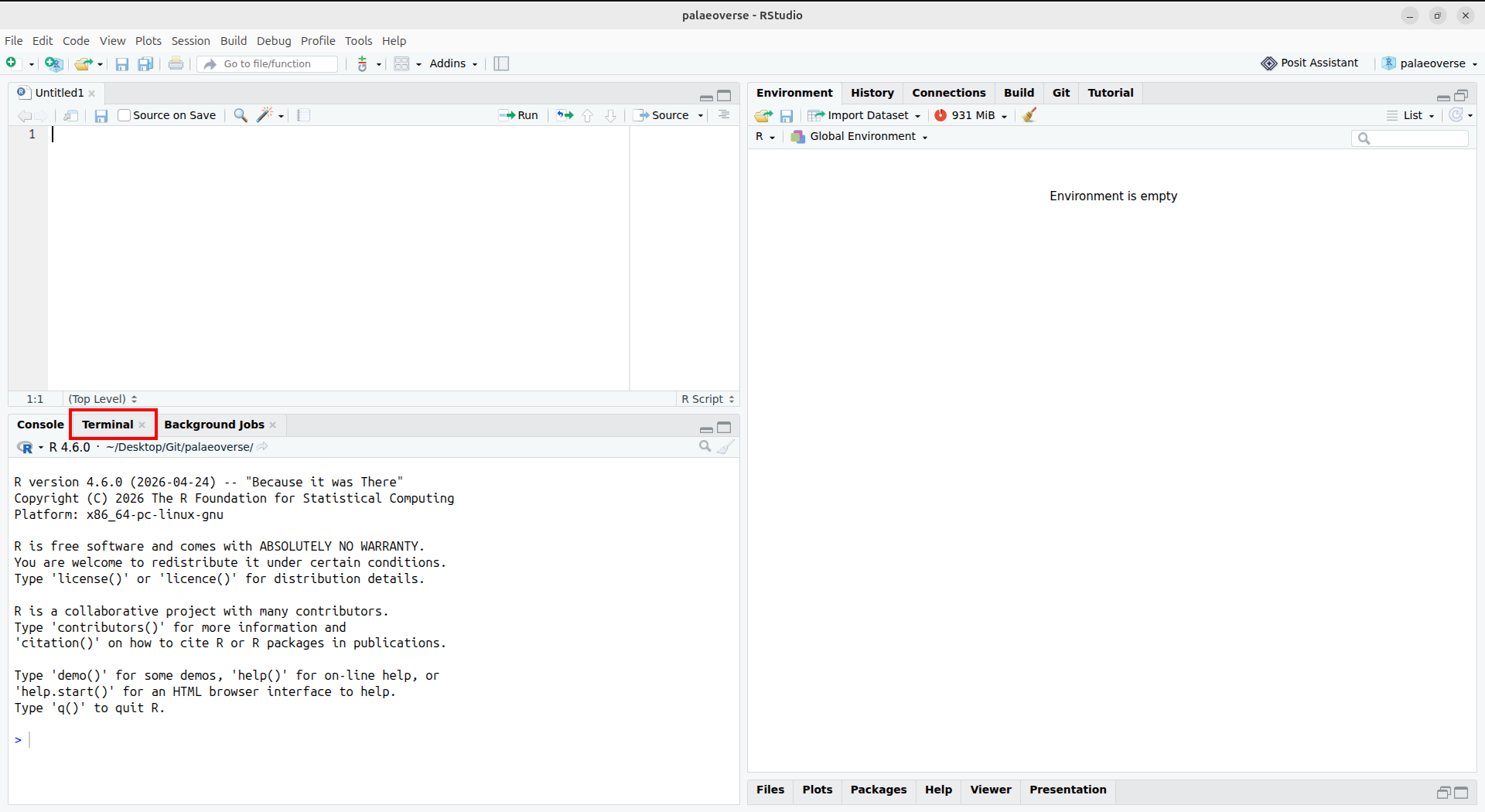
Task: Open the (Top Level) scope selector
Action: pos(103,399)
